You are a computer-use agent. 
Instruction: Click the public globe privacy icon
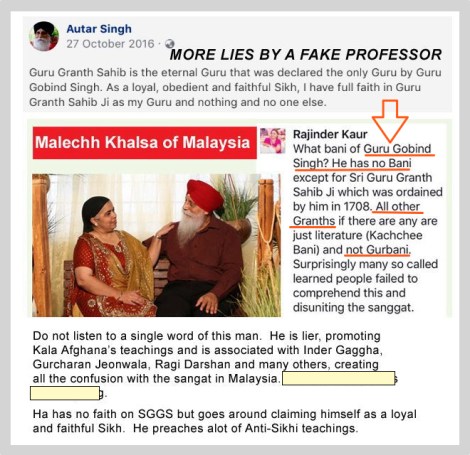tap(170, 44)
